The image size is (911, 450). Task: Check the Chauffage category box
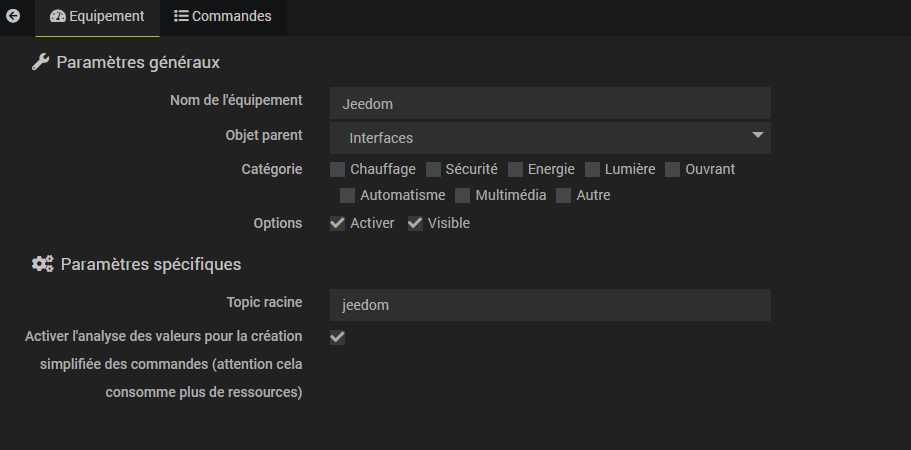click(338, 170)
